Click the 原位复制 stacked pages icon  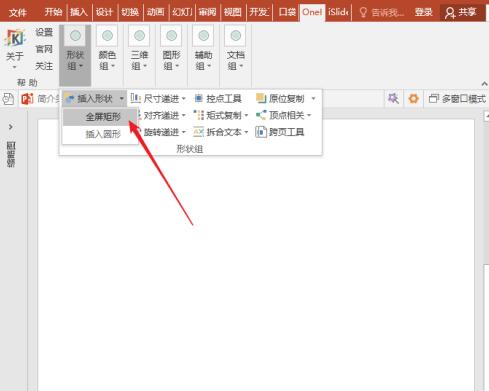coord(261,98)
